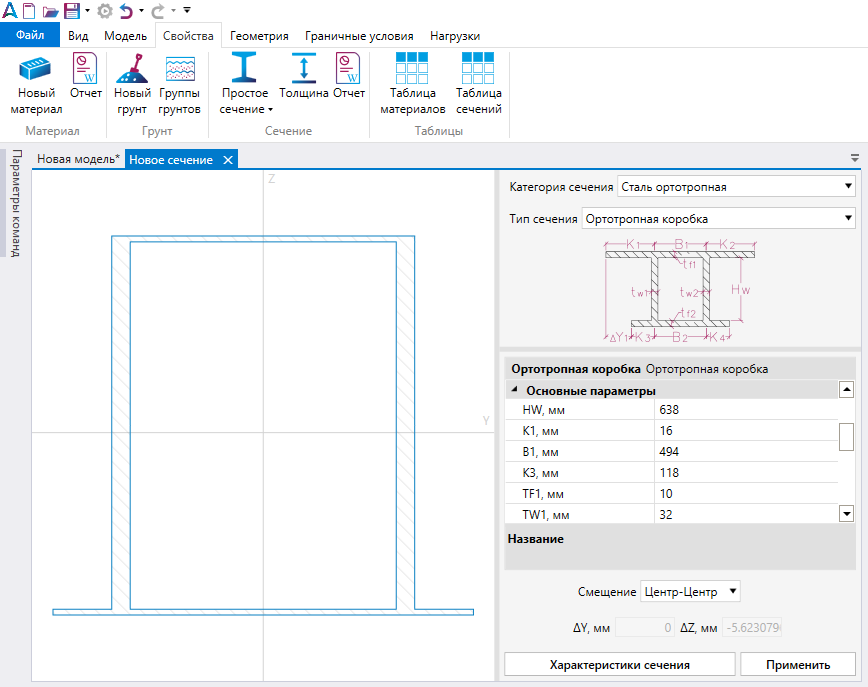Screen dimensions: 868x687
Task: Click the ΔZ, мм offset field
Action: [x=752, y=628]
